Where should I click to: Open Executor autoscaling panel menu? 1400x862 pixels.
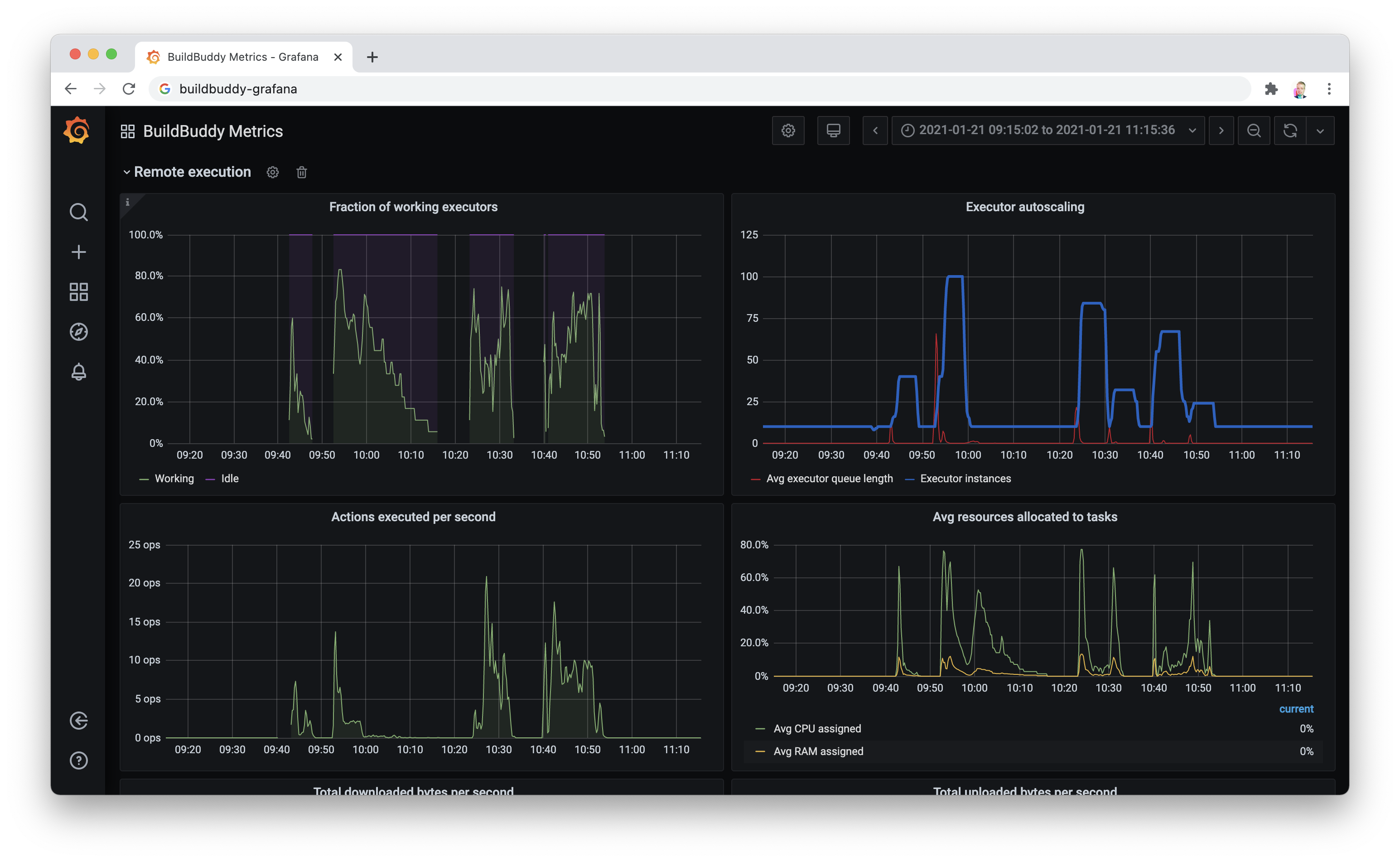click(x=1024, y=207)
